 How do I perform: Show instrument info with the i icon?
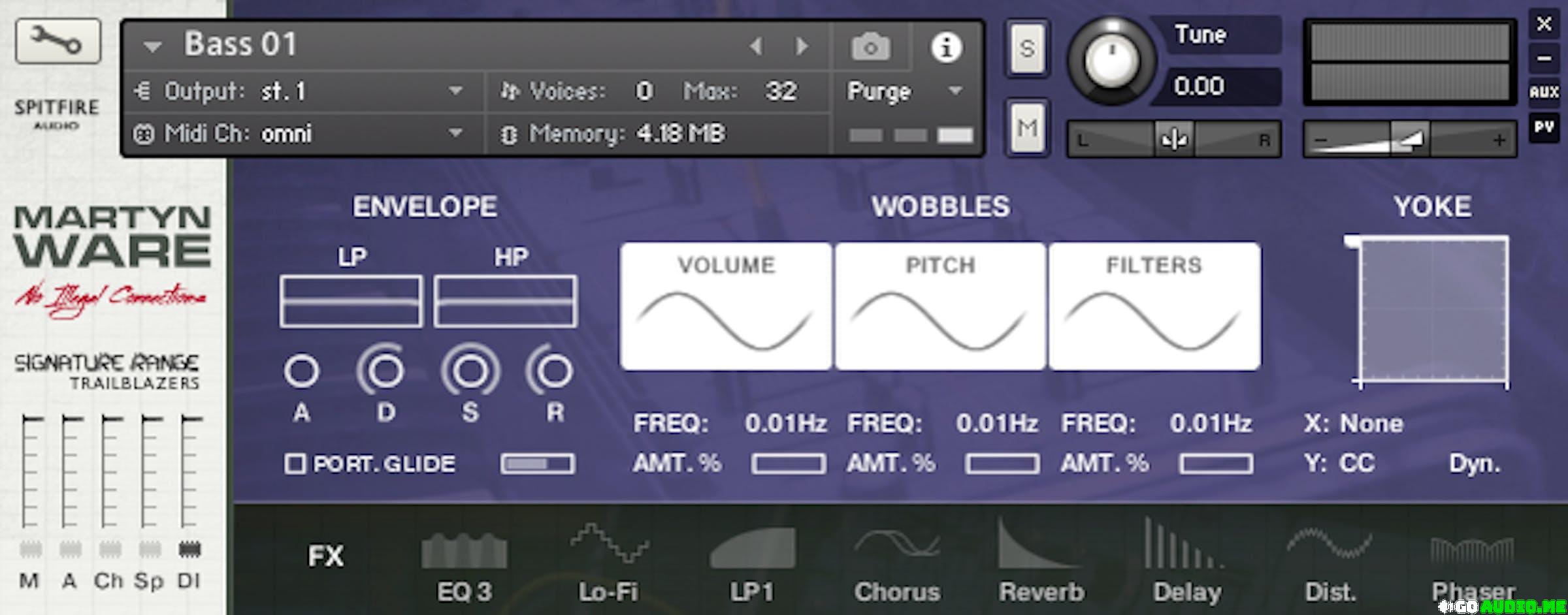[945, 47]
